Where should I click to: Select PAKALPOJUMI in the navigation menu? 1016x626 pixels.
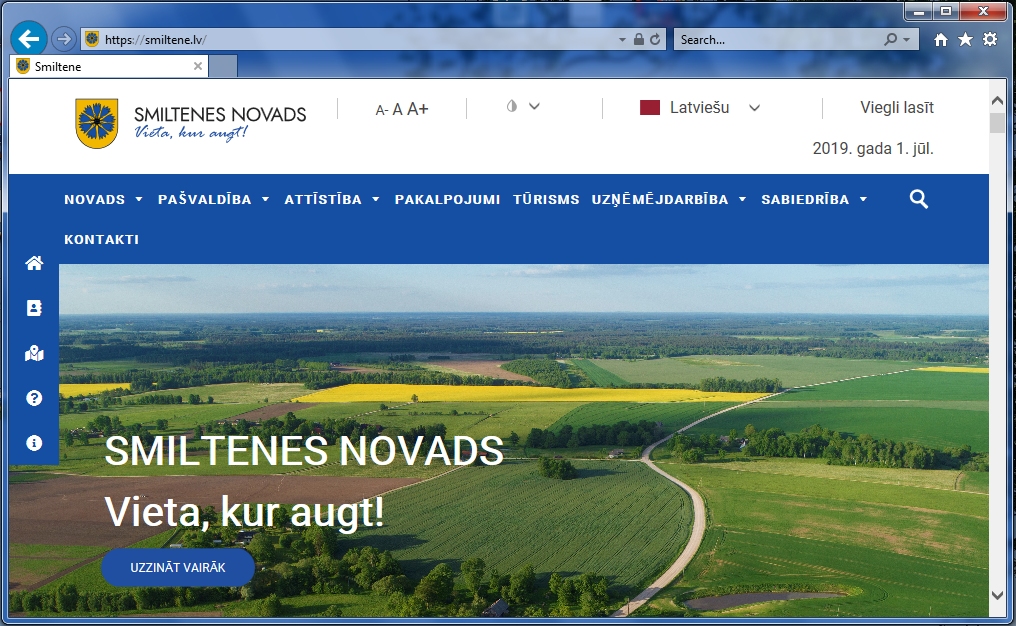tap(447, 199)
